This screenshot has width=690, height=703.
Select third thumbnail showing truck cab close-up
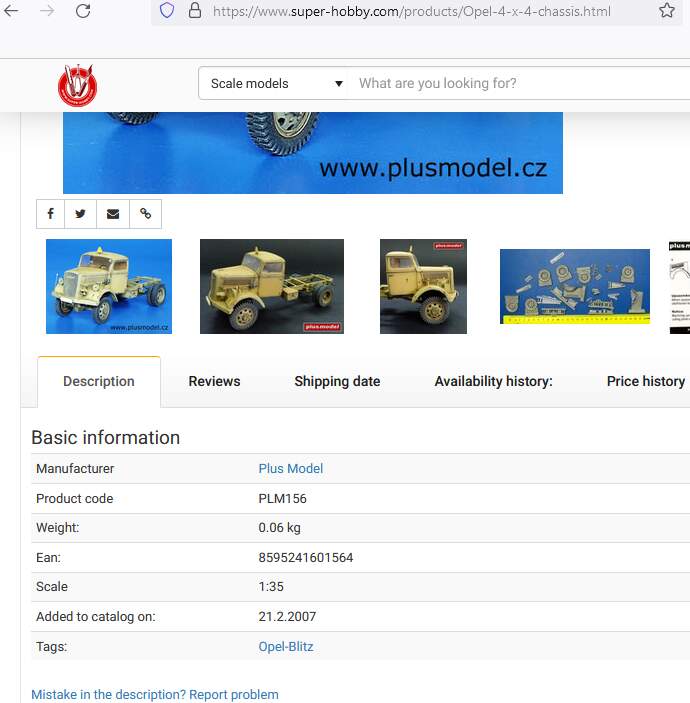coord(423,286)
